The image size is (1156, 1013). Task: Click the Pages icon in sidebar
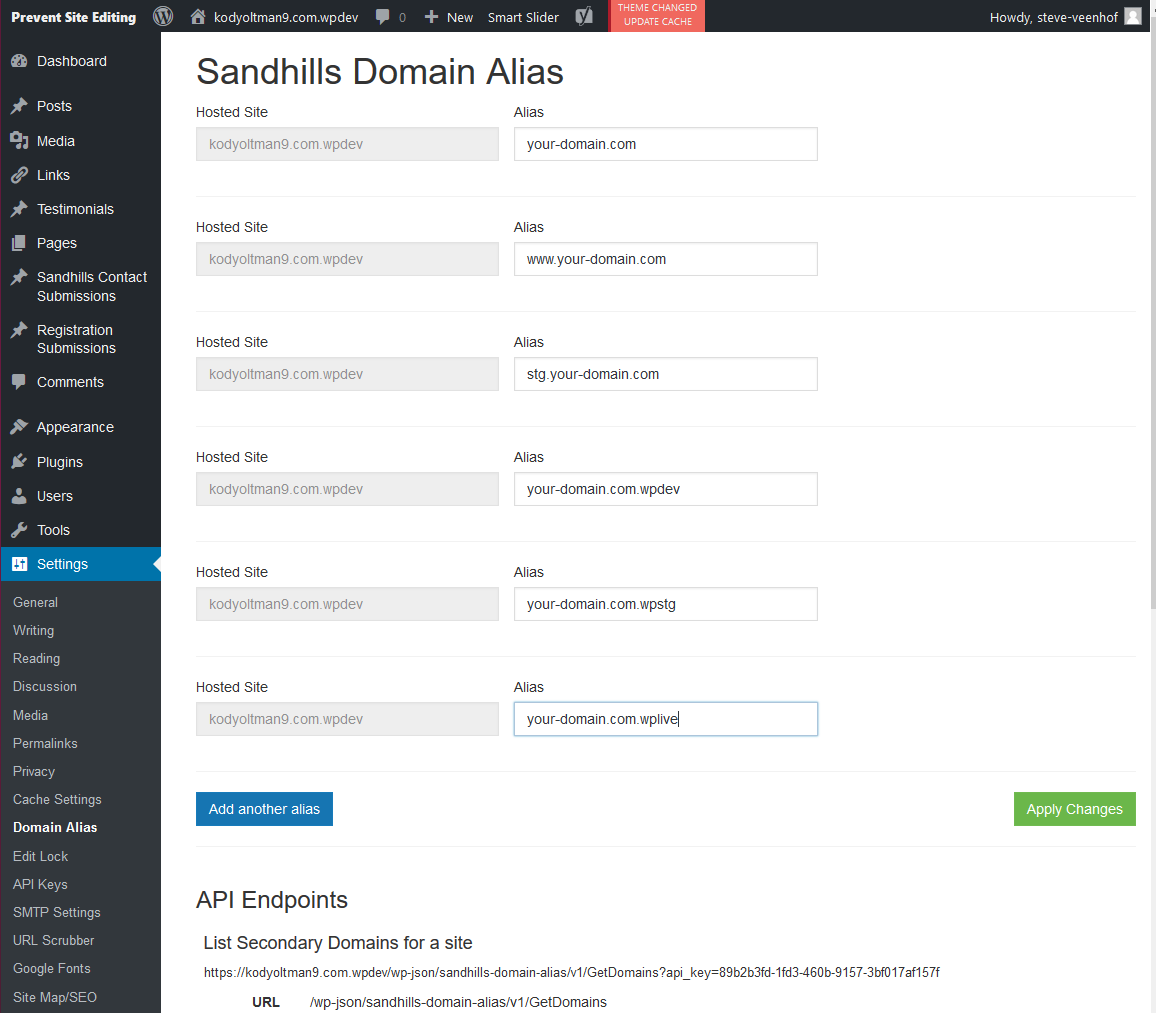click(19, 243)
